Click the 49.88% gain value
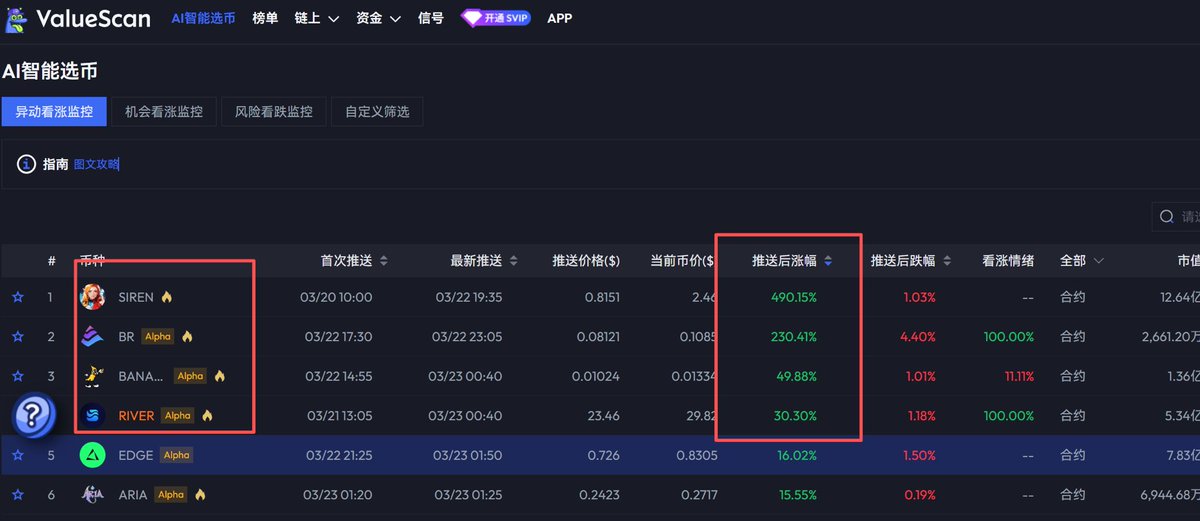The height and width of the screenshot is (521, 1200). pyautogui.click(x=797, y=376)
